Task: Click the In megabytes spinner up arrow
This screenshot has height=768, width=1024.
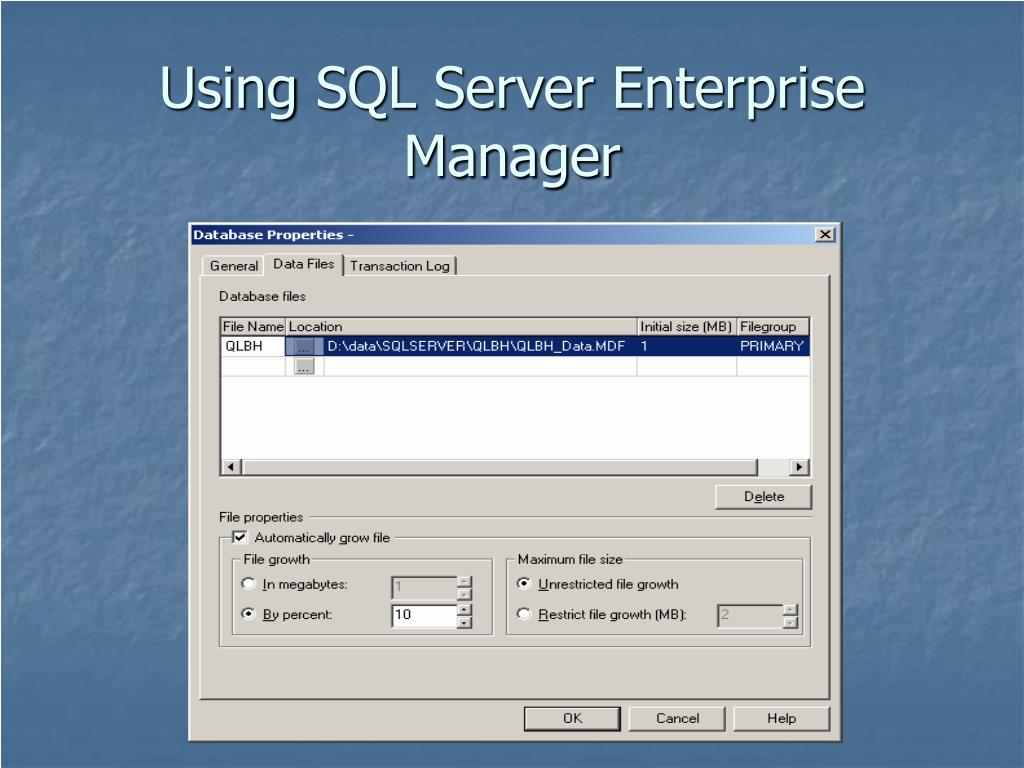Action: 464,581
